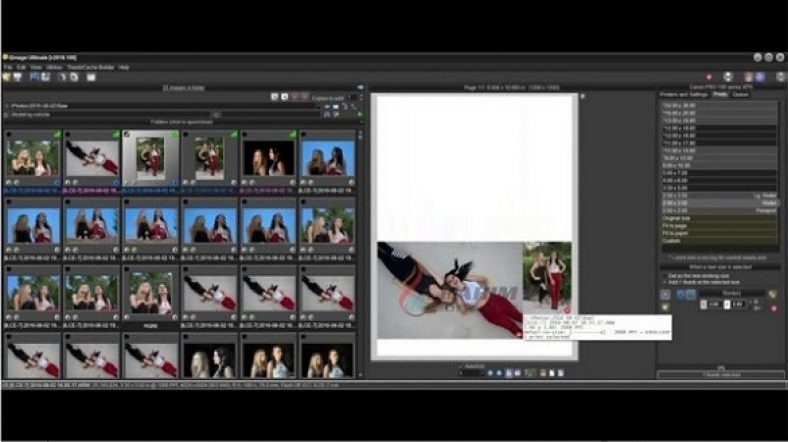Click the Copies to add stepper

coord(360,97)
